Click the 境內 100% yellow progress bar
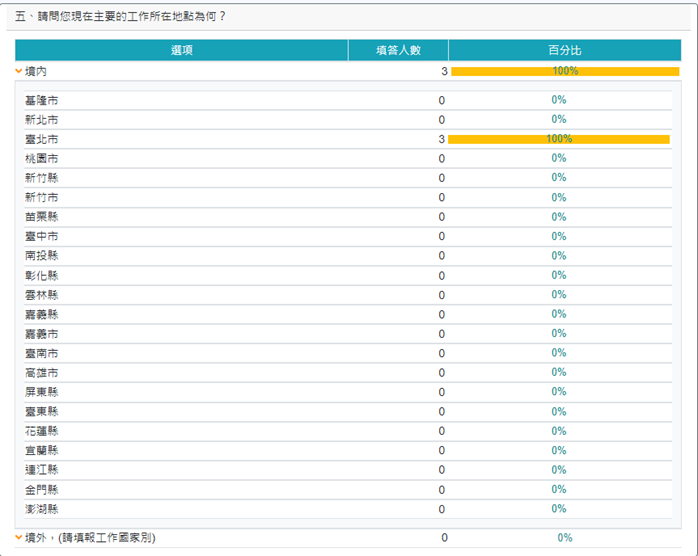The width and height of the screenshot is (698, 556). 564,71
